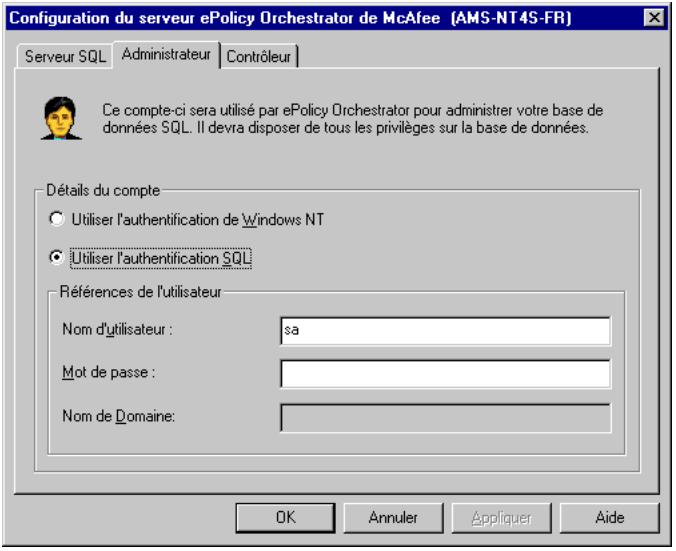Select the Administrateur tab

click(x=166, y=54)
